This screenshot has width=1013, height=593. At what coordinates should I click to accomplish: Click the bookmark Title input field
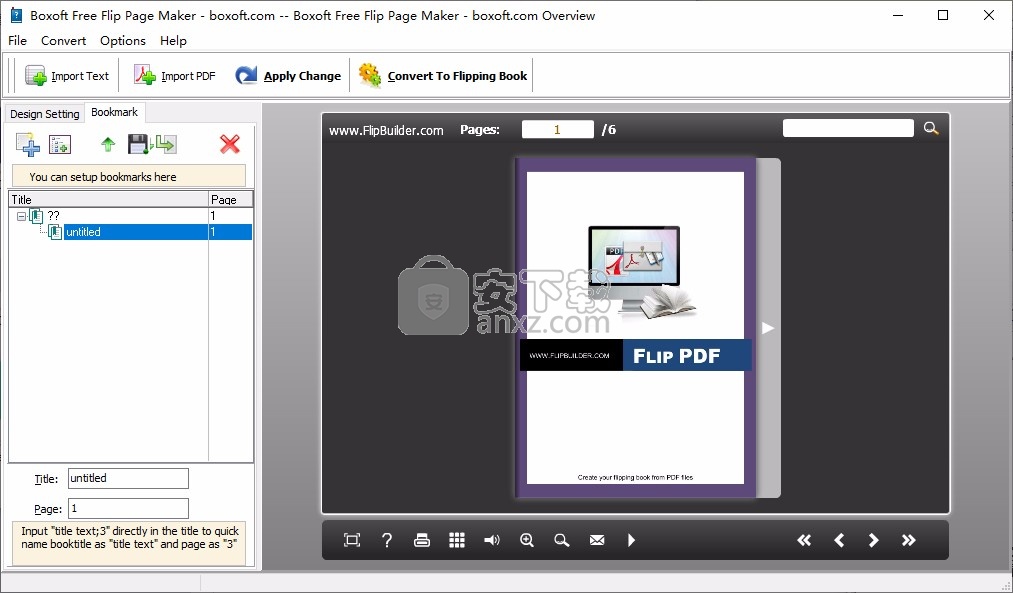128,479
